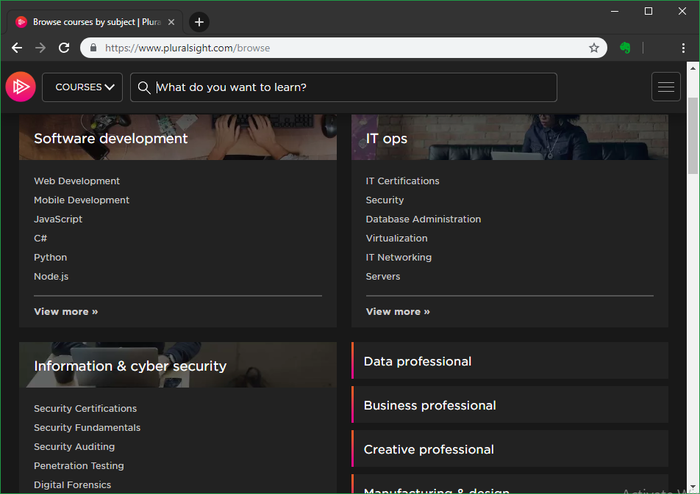This screenshot has height=494, width=700.
Task: Open the Mobile Development link
Action: pos(82,200)
